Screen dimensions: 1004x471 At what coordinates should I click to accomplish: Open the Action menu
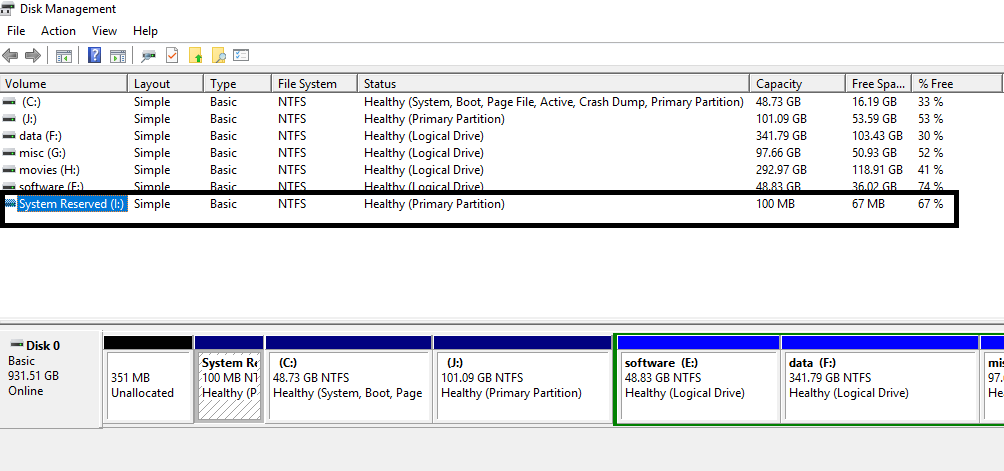[58, 31]
